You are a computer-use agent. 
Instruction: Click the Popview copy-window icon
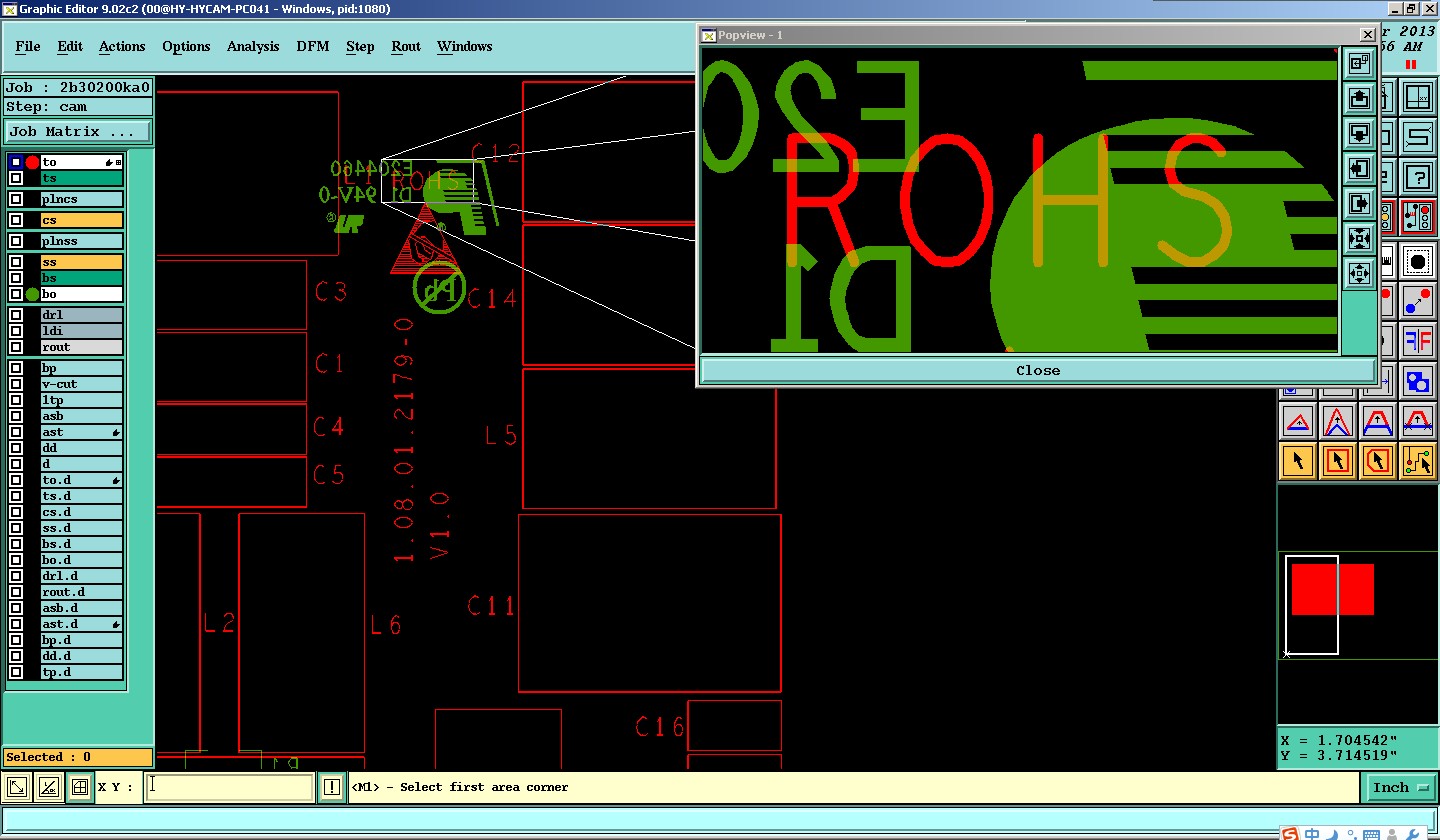click(x=1359, y=64)
